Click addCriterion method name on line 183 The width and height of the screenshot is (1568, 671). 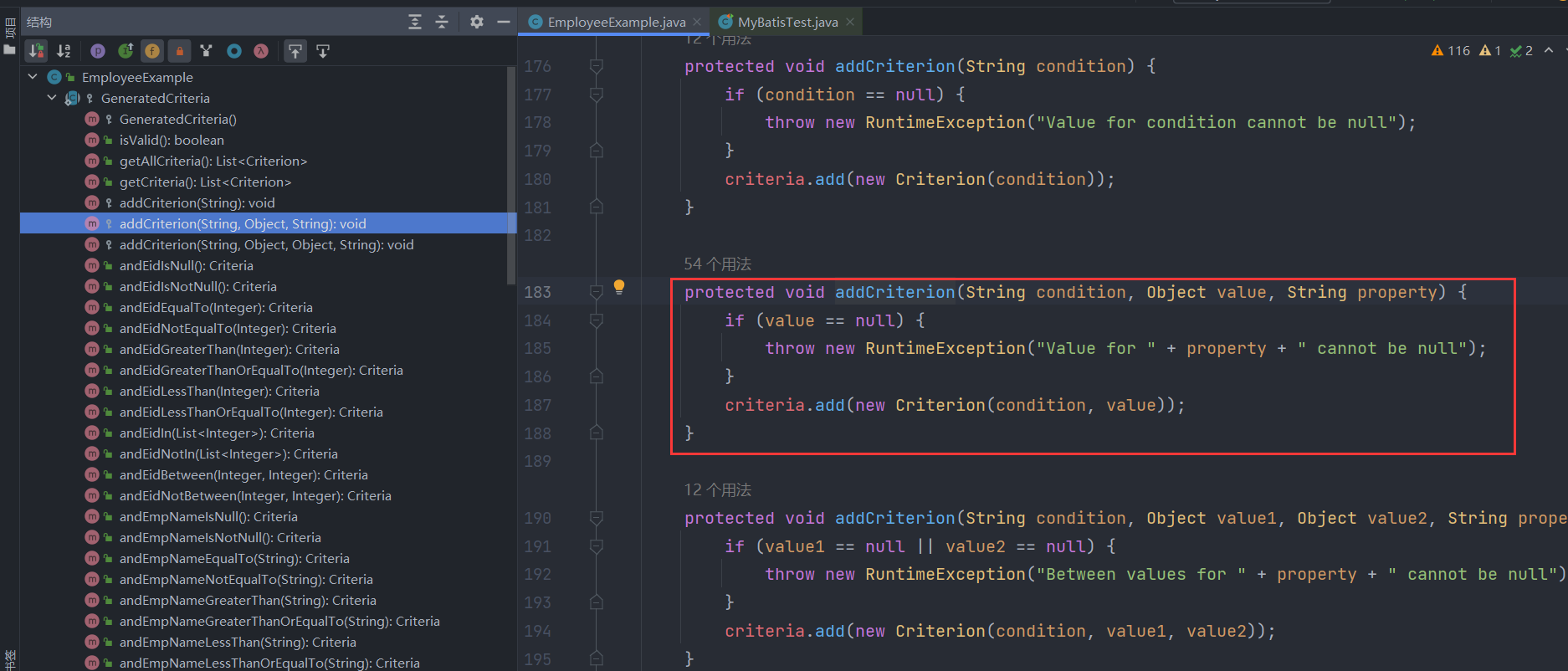click(x=895, y=292)
